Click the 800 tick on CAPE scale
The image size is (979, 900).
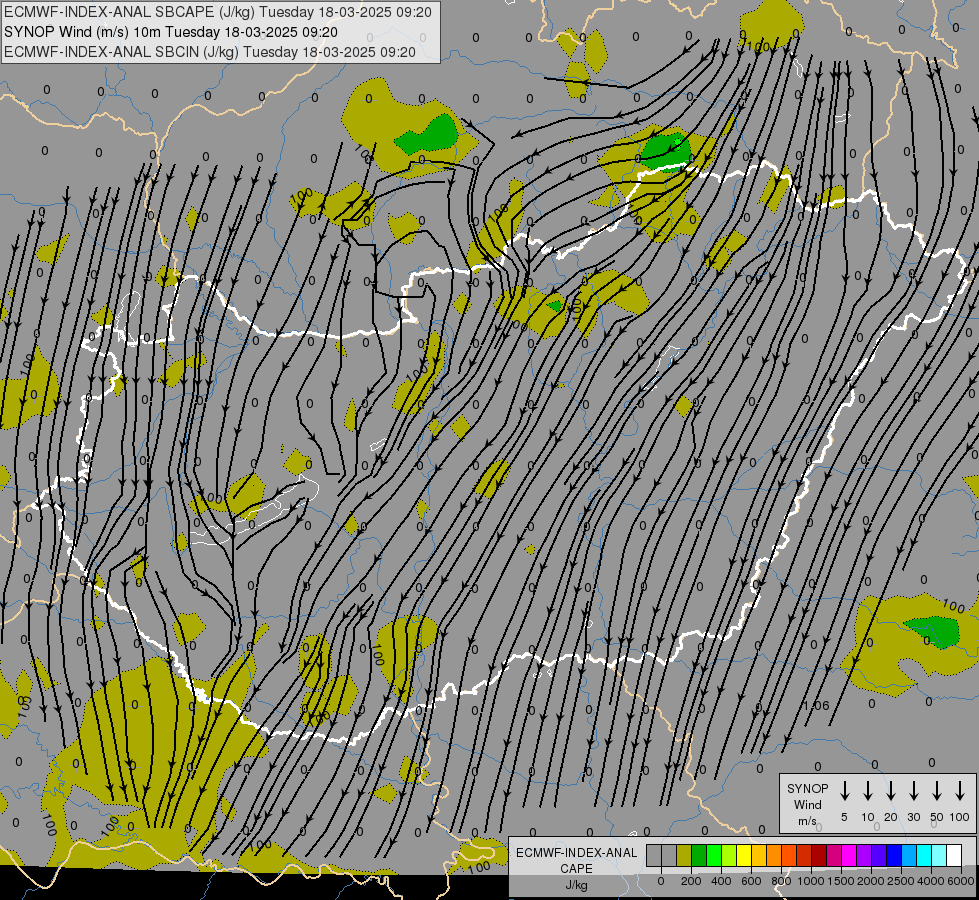pos(781,881)
